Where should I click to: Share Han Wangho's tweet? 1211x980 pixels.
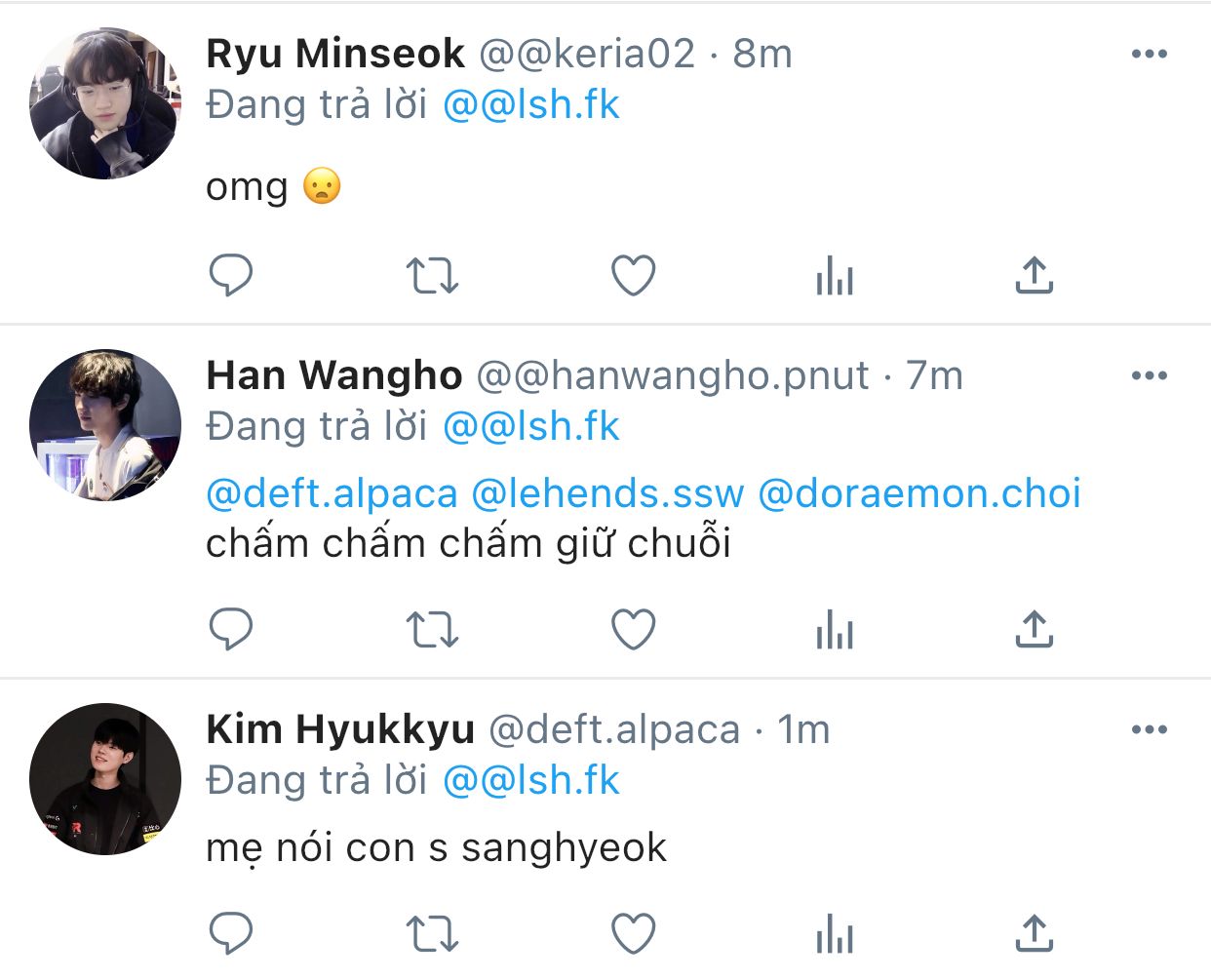click(x=1034, y=629)
